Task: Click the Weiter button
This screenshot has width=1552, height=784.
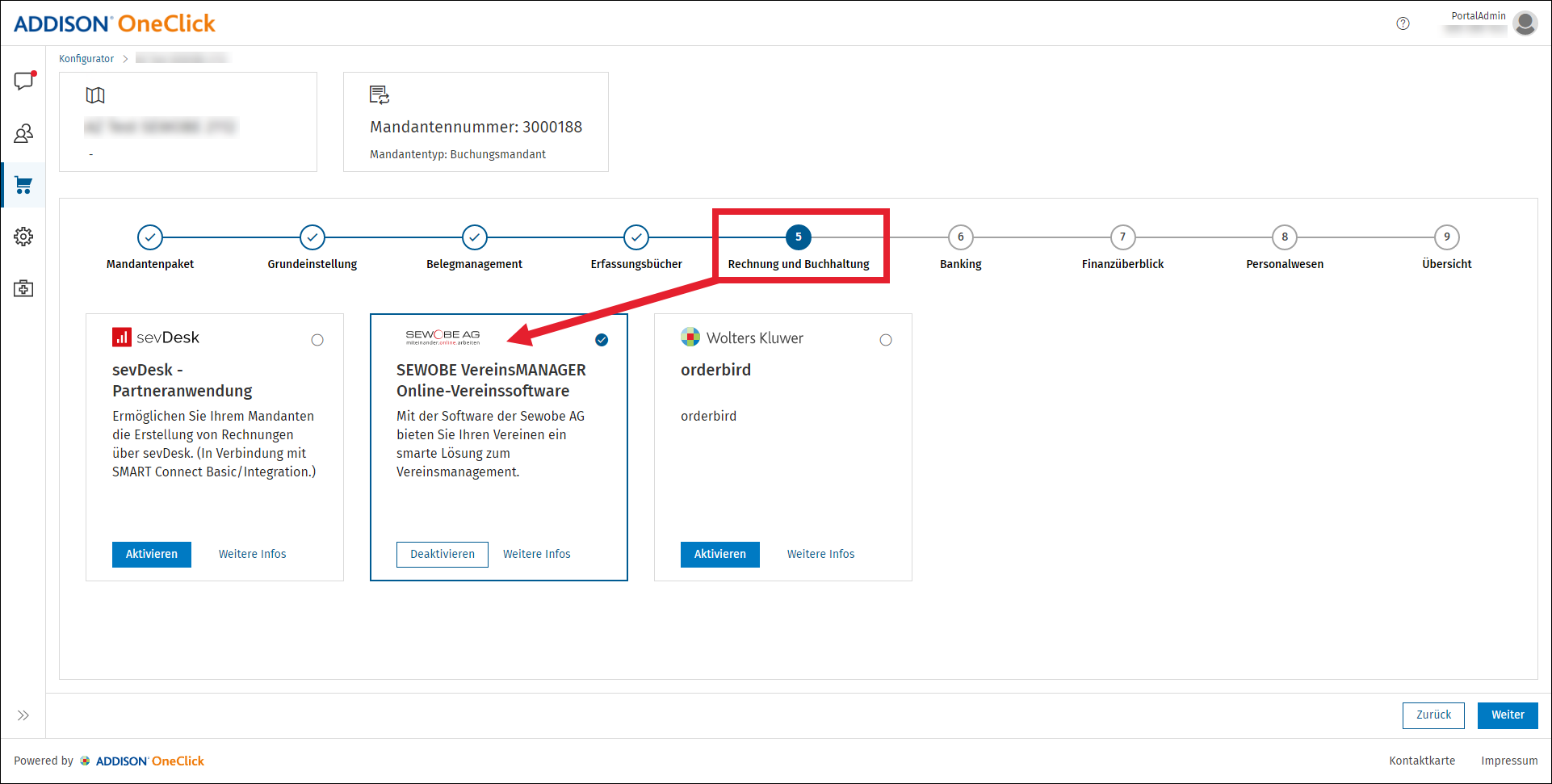Action: [1508, 715]
